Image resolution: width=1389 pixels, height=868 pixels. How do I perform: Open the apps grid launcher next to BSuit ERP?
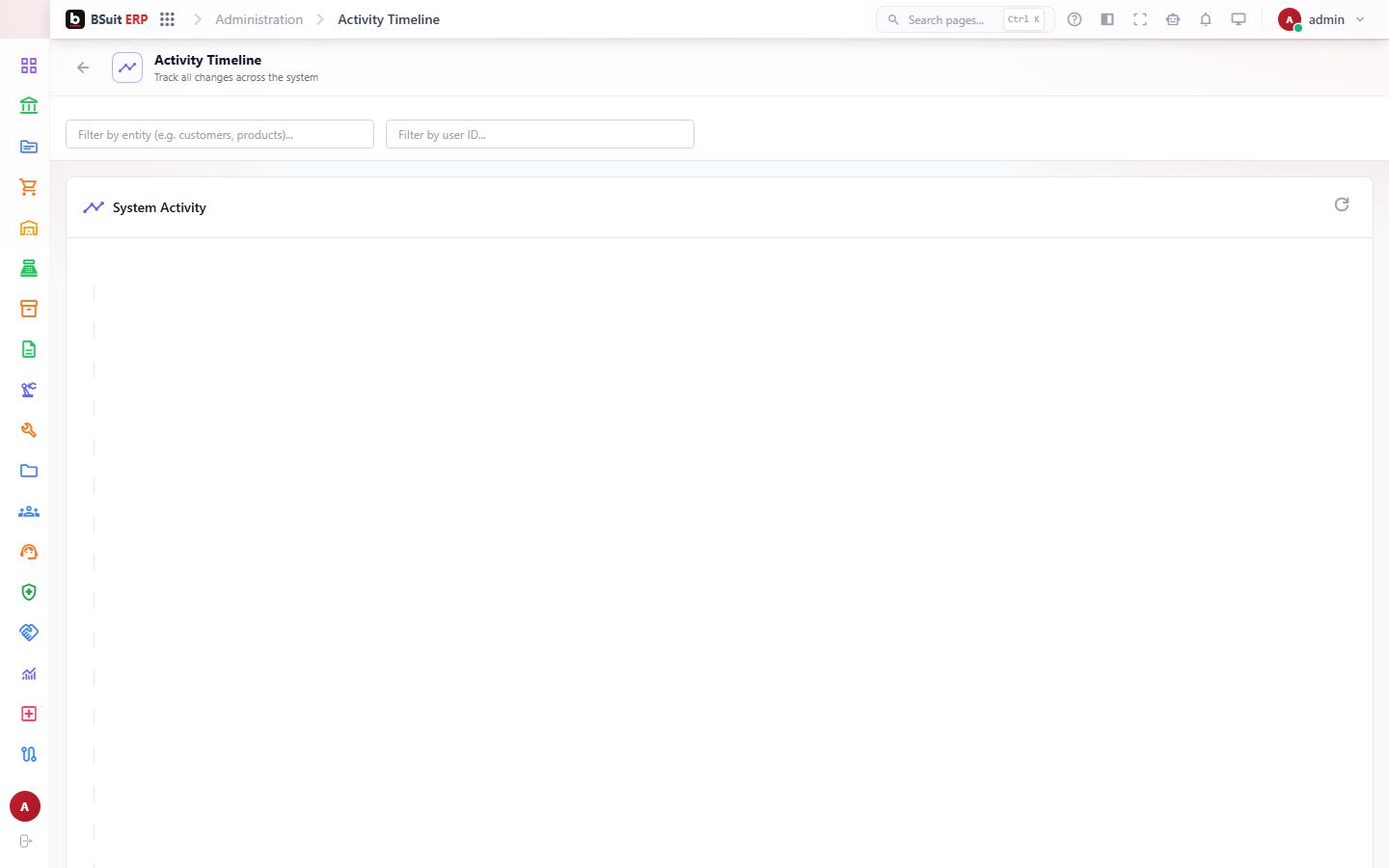167,19
